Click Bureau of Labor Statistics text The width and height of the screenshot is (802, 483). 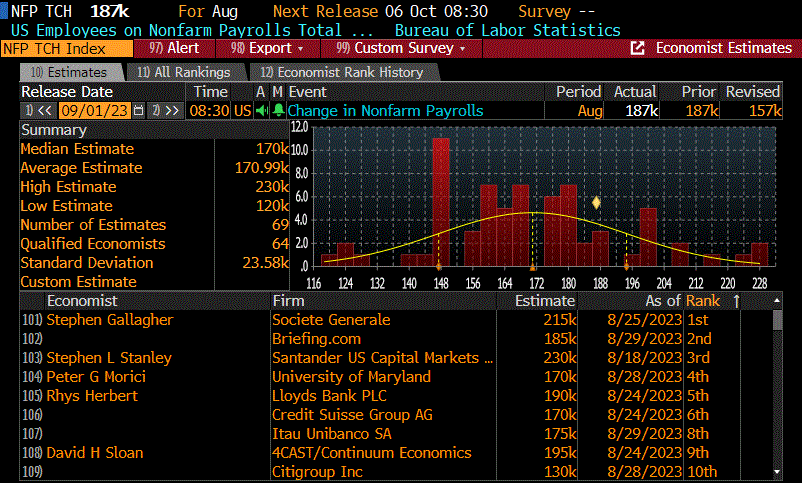(507, 30)
